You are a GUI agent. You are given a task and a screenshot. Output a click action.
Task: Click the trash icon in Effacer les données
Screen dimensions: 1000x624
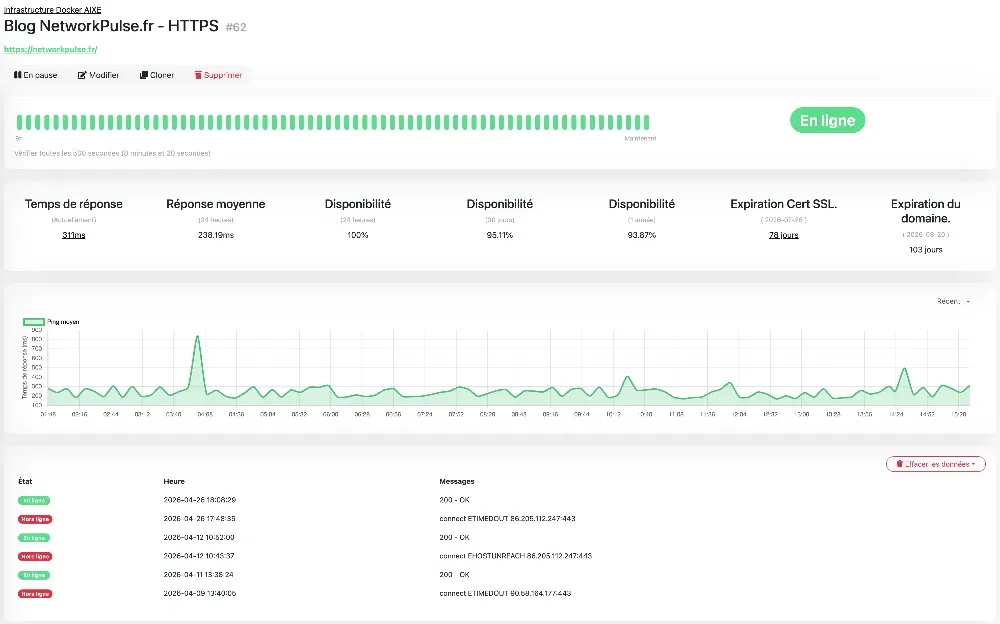pos(899,464)
